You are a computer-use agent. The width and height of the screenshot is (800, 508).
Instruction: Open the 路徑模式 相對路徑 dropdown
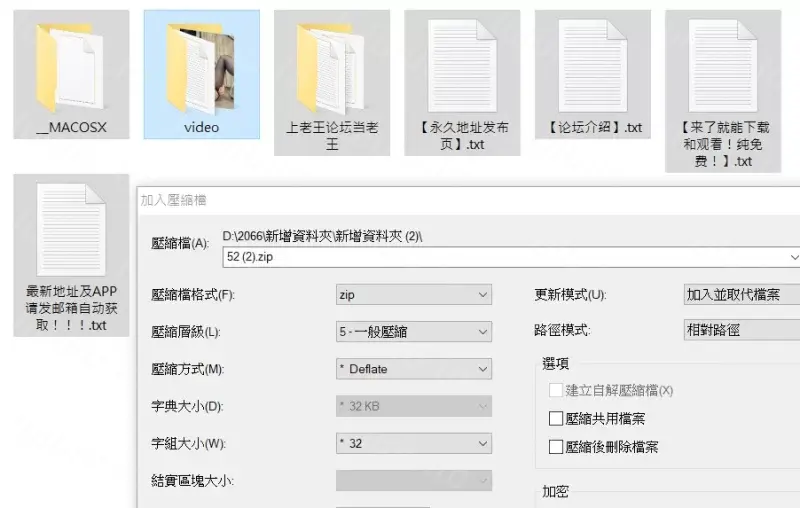point(742,330)
